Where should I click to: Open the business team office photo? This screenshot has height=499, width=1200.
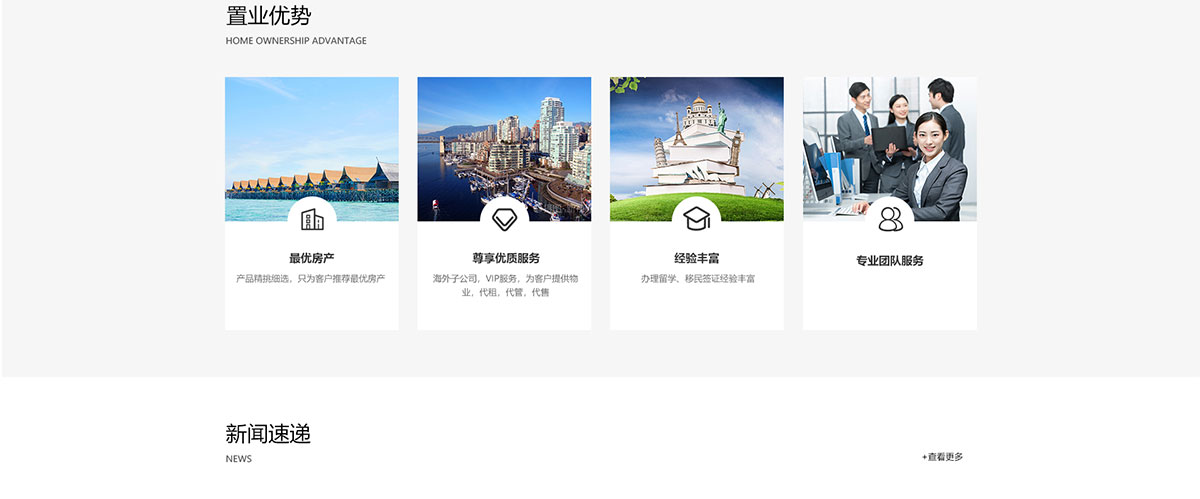point(890,149)
